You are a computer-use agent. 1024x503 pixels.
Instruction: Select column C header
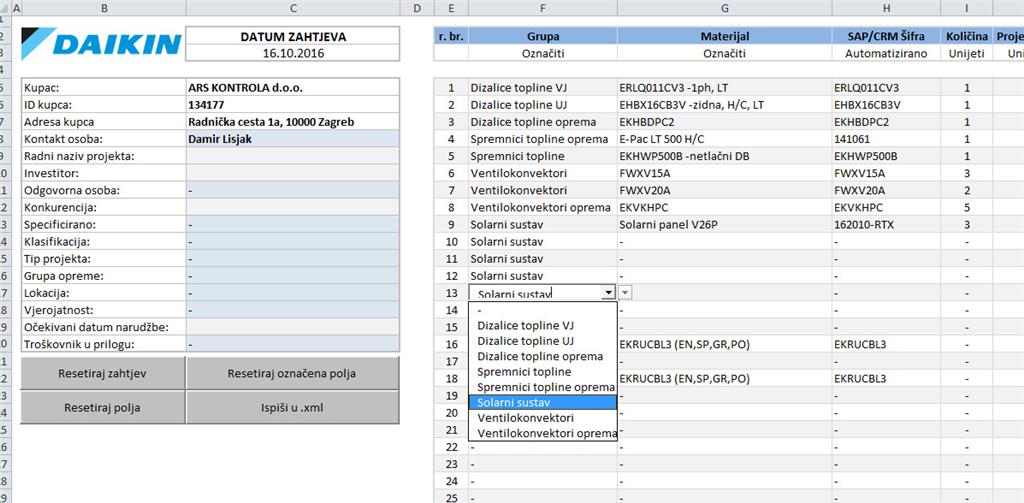tap(293, 8)
